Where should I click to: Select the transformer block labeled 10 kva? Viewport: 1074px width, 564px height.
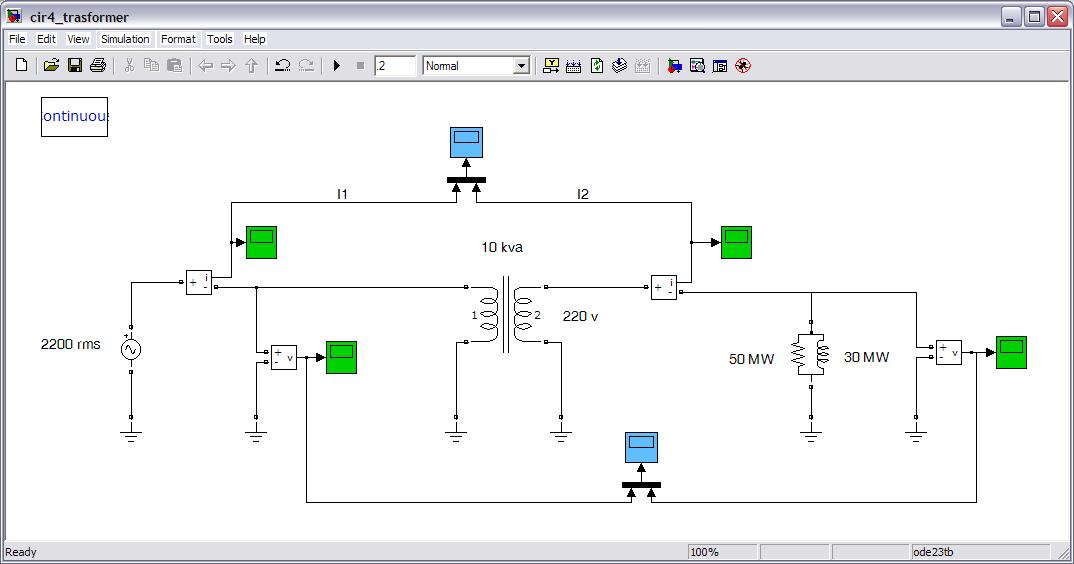(505, 312)
